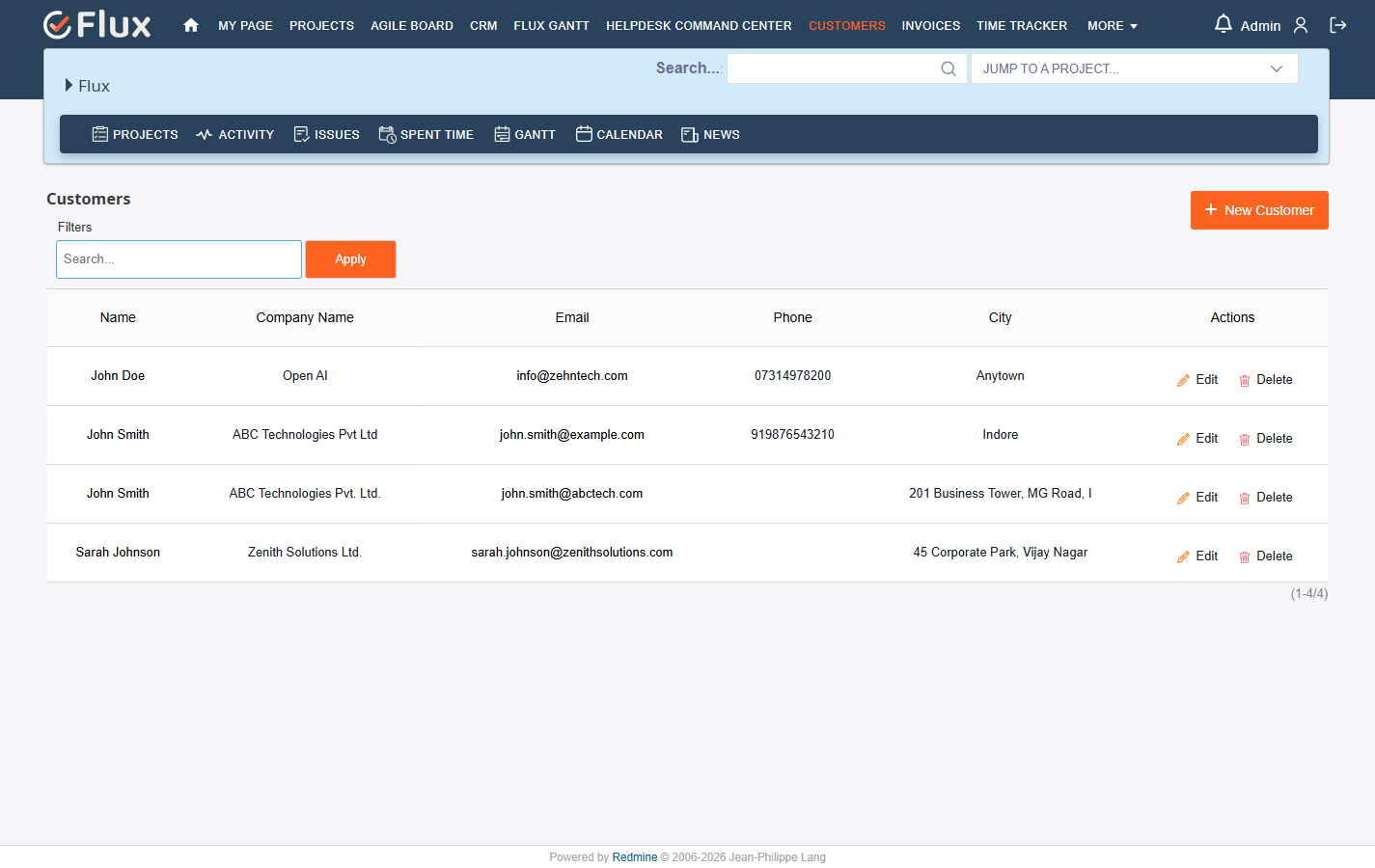
Task: Open the notifications bell icon
Action: [1223, 24]
